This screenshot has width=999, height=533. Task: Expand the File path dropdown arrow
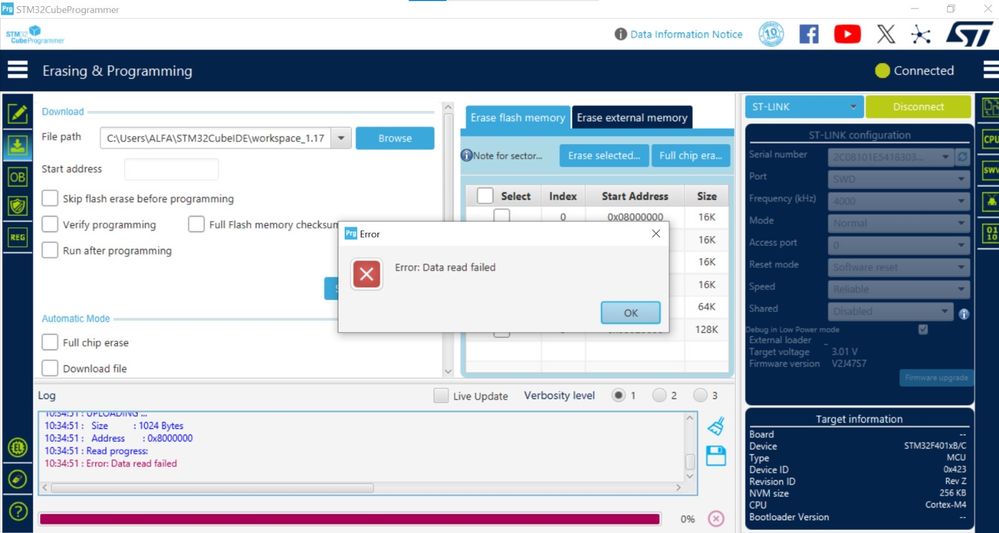[341, 138]
